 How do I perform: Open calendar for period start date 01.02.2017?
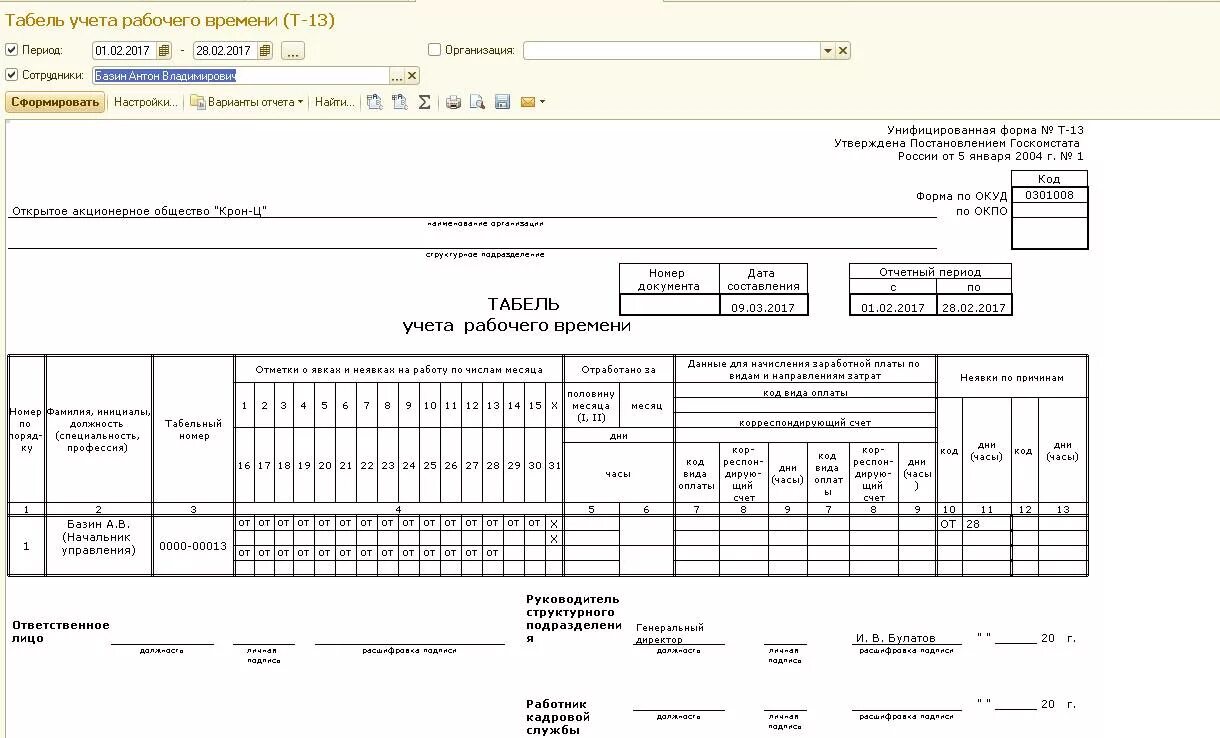pyautogui.click(x=164, y=50)
